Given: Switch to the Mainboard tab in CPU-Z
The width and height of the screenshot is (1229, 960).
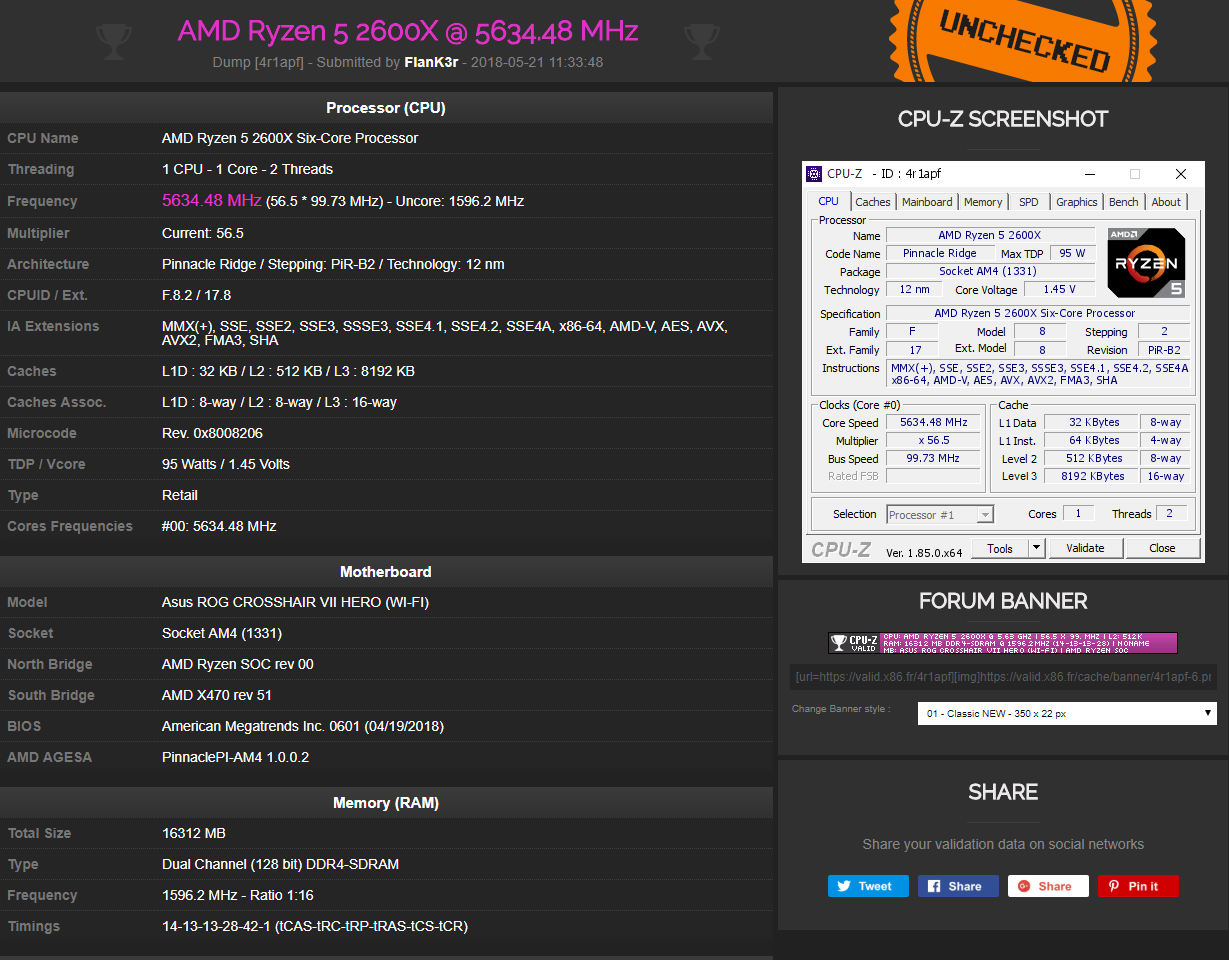Looking at the screenshot, I should pos(927,202).
